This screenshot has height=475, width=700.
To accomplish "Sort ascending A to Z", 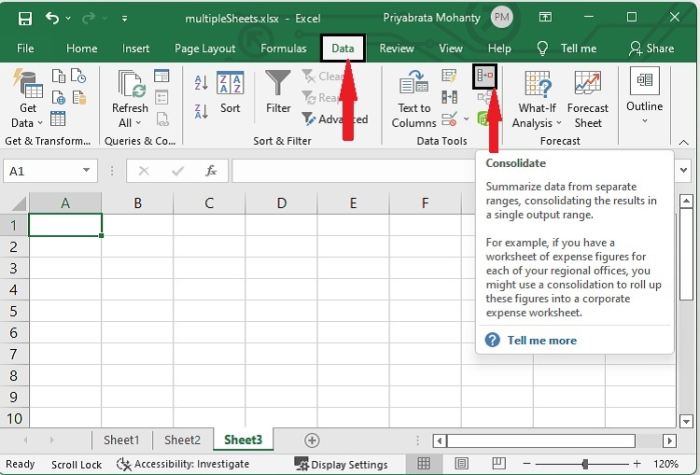I will pyautogui.click(x=201, y=84).
